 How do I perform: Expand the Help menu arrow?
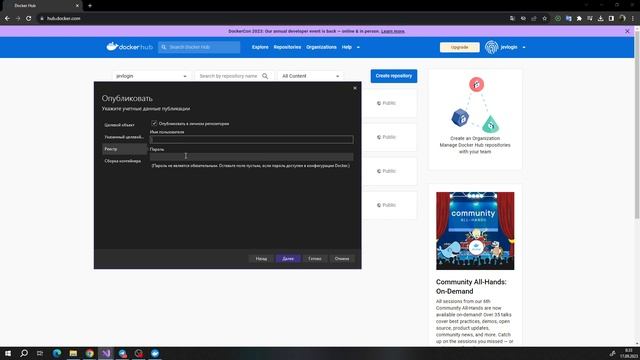358,47
